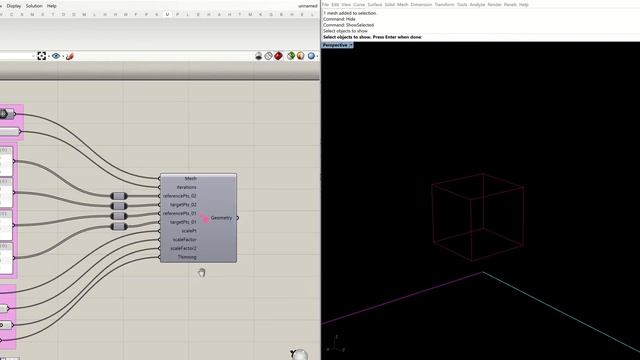Click preview mesh quality blue sphere icon
The width and height of the screenshot is (640, 360).
311,56
